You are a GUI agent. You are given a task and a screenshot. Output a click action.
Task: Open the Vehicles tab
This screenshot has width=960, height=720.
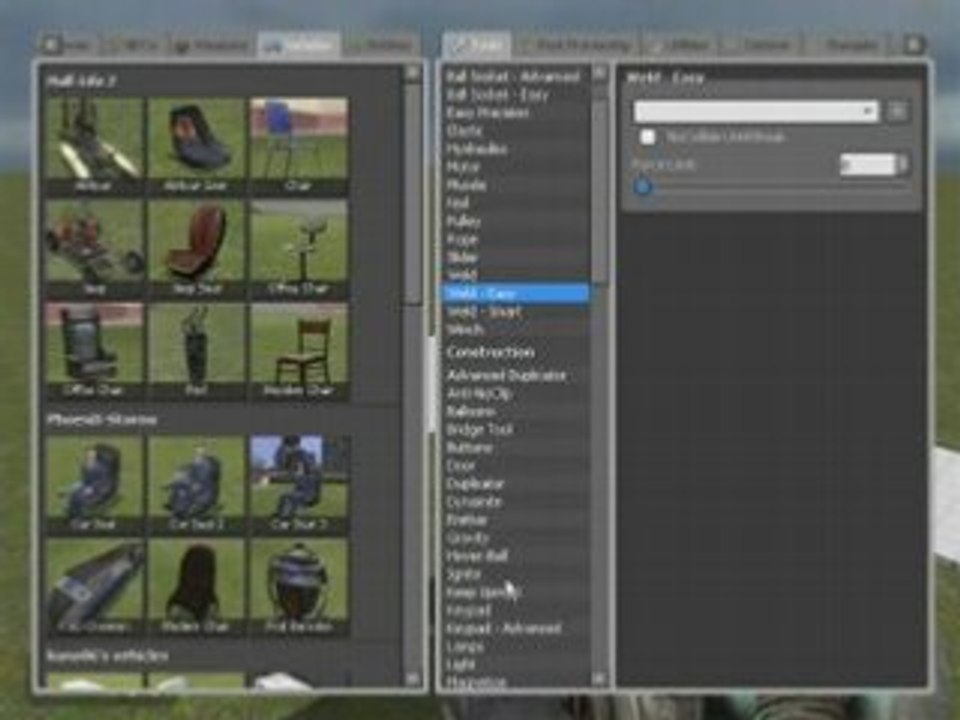coord(299,45)
